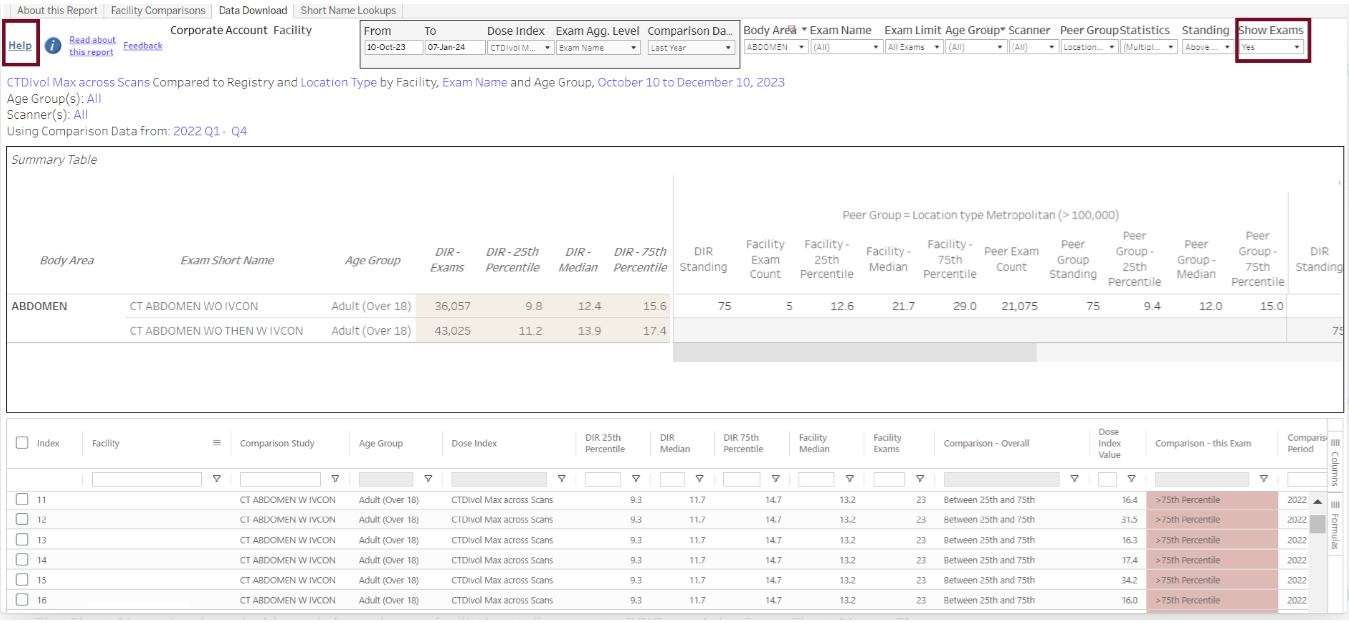
Task: Open the Exam Name dropdown
Action: pos(845,47)
